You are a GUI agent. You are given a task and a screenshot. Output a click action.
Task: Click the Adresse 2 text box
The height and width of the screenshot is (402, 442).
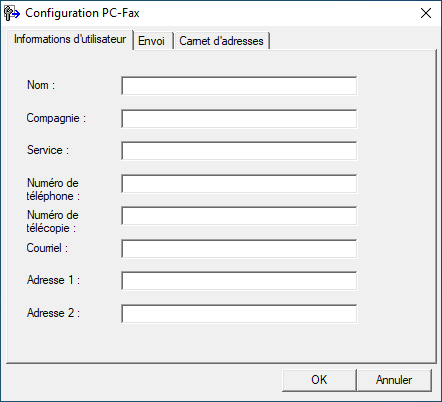click(239, 313)
